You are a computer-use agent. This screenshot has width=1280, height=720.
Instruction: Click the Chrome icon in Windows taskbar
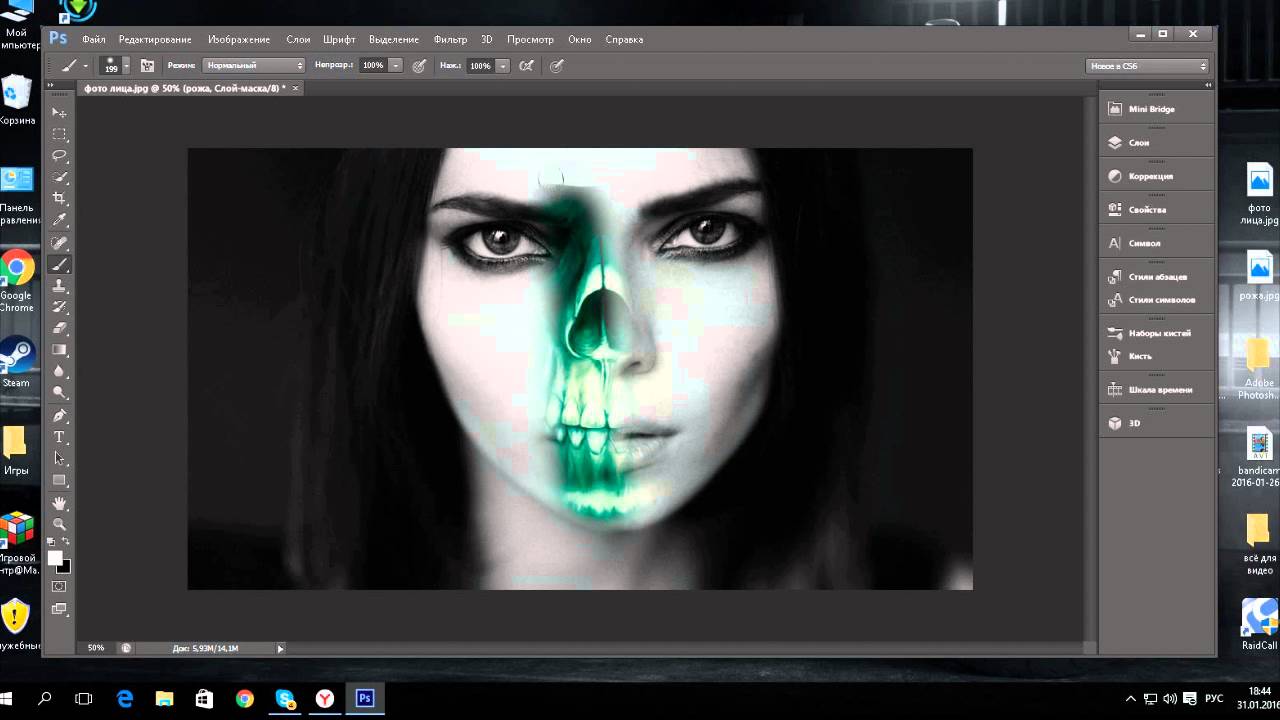245,698
